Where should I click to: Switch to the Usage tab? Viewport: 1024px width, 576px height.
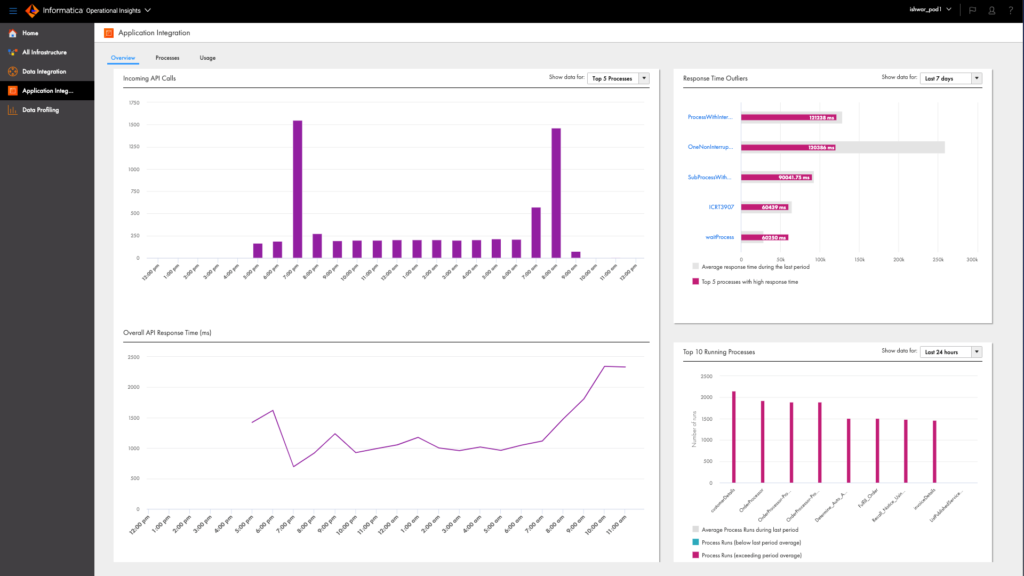click(207, 58)
